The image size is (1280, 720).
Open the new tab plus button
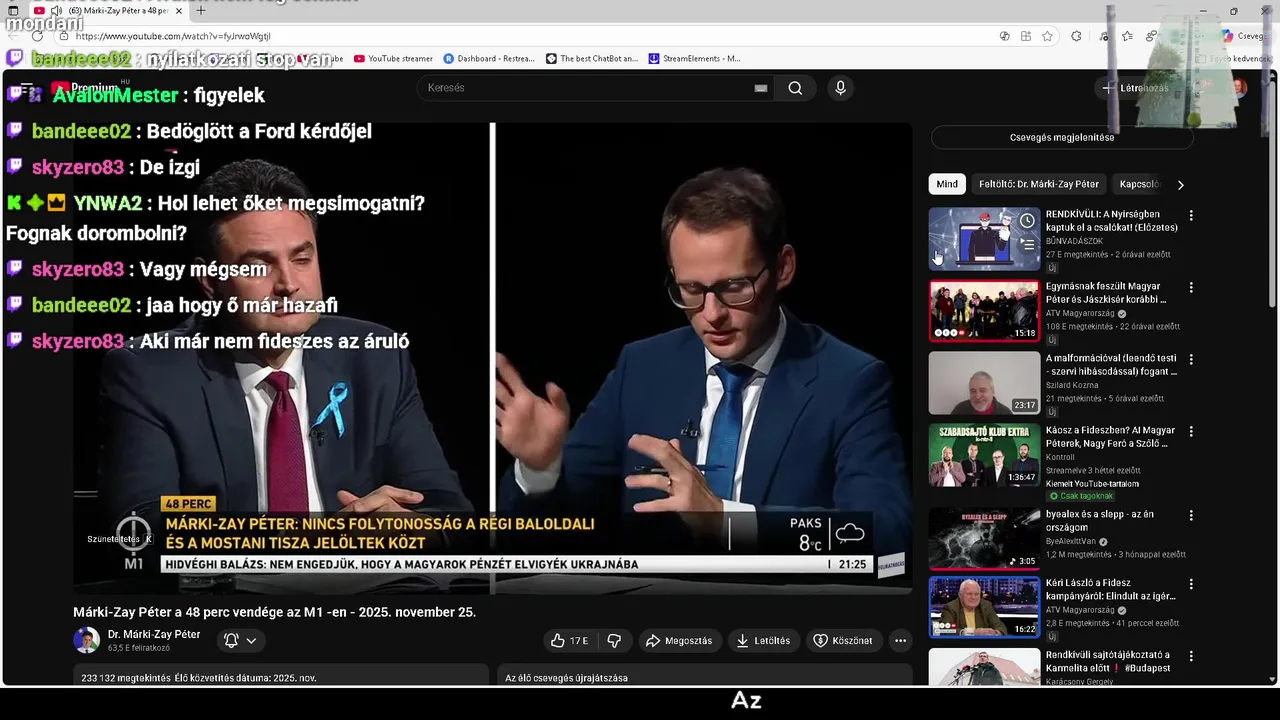pyautogui.click(x=200, y=11)
